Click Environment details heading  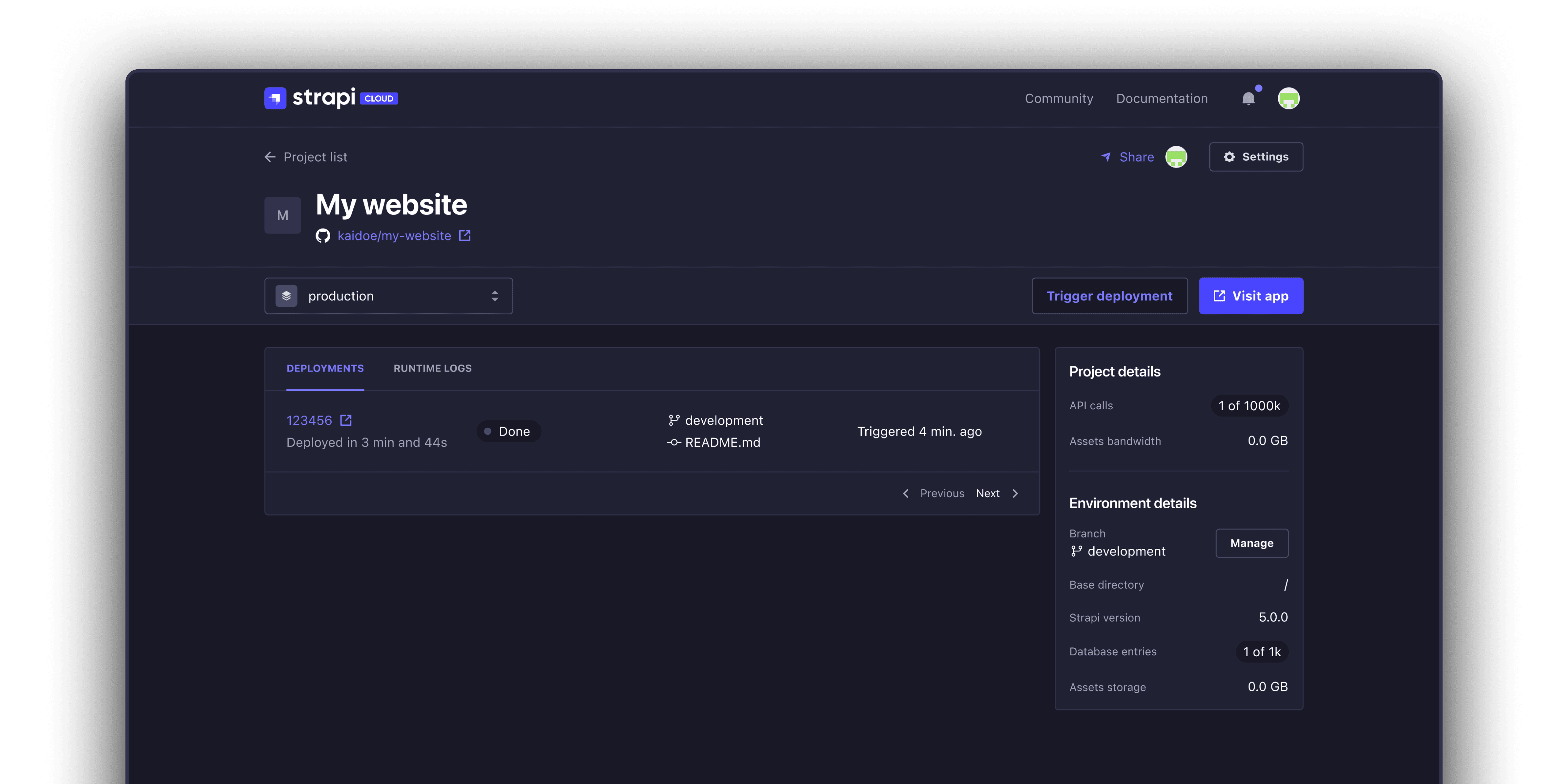pos(1133,503)
